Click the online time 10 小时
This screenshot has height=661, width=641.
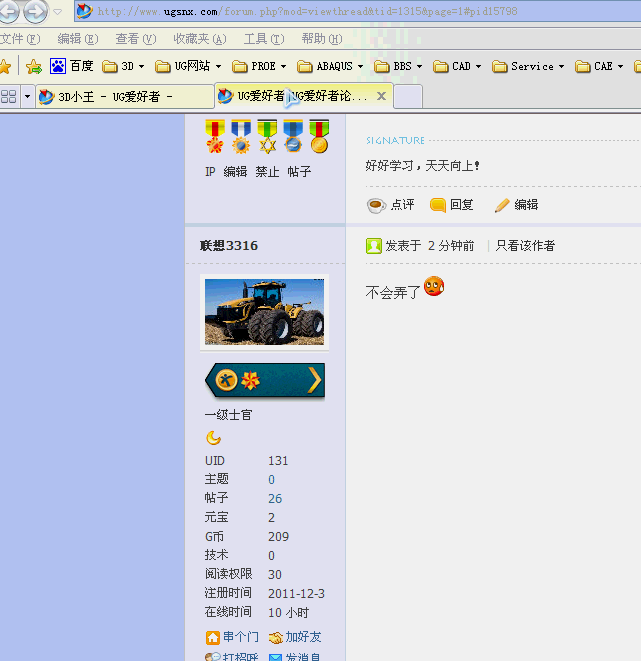[289, 613]
